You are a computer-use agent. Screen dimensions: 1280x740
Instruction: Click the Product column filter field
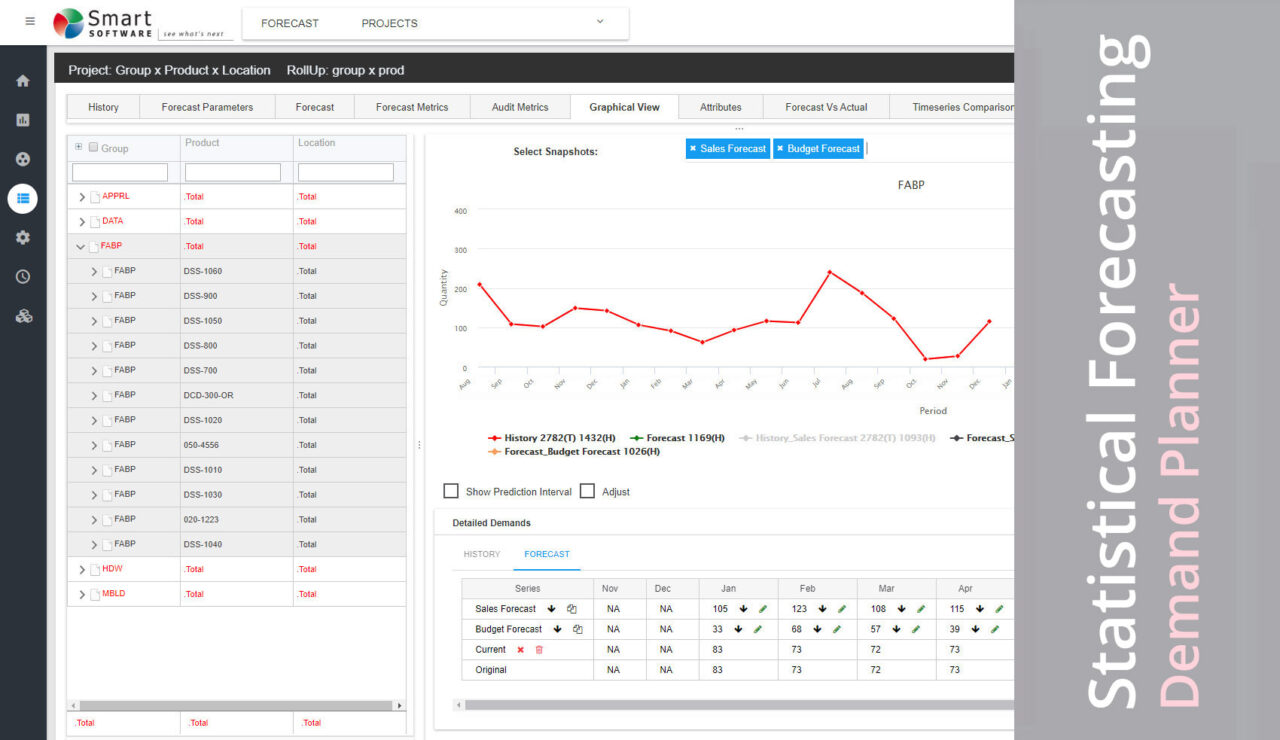click(x=233, y=173)
